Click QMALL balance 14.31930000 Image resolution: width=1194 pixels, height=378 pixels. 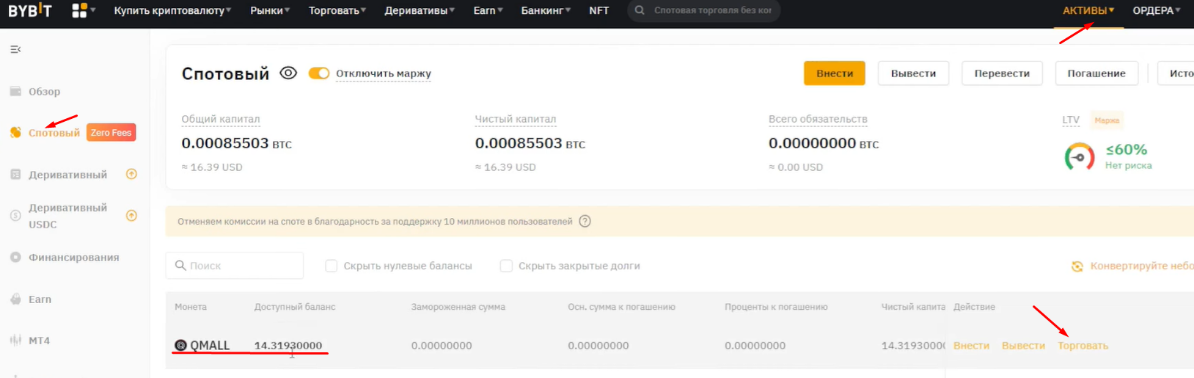288,345
